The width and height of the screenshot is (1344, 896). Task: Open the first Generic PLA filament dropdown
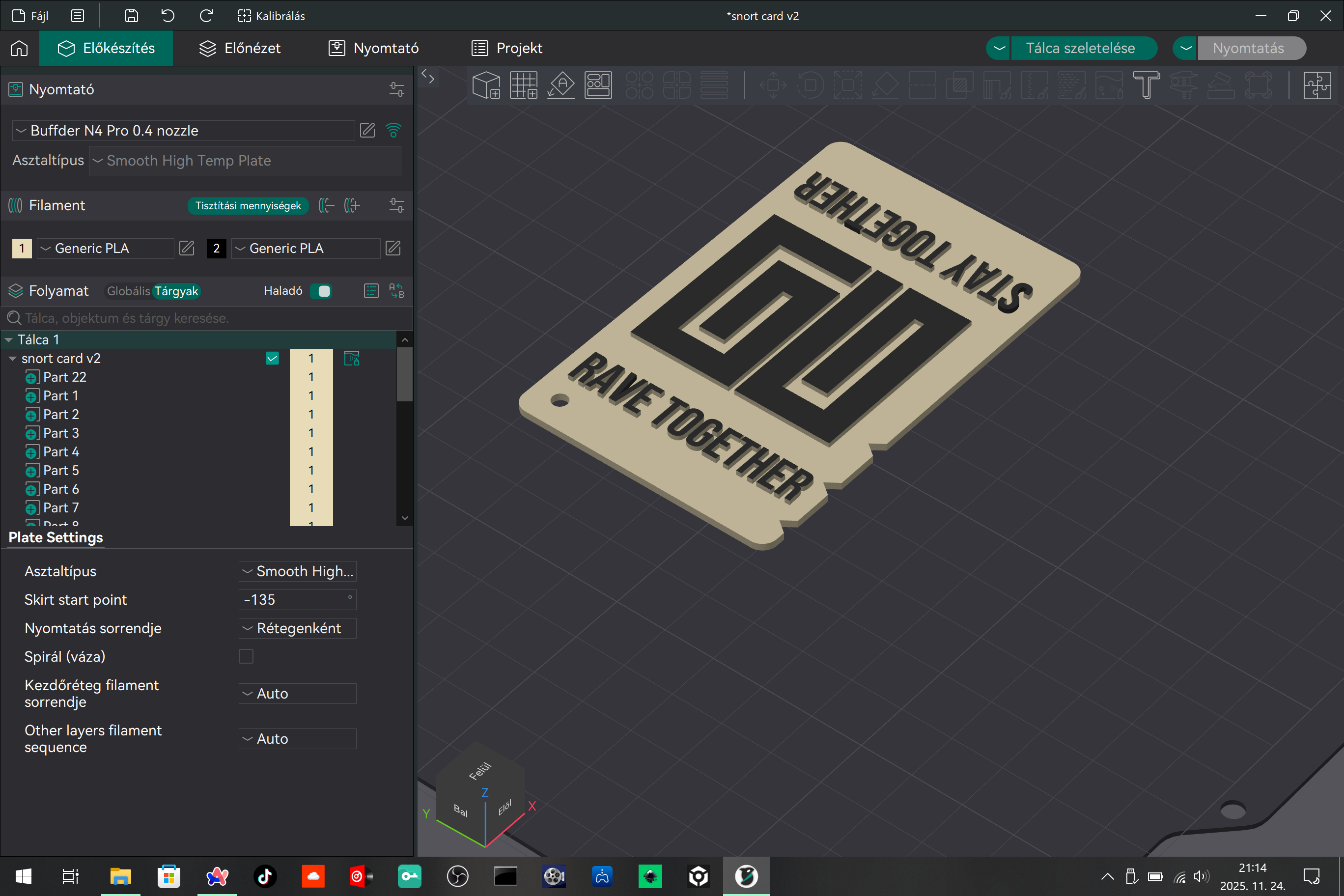105,248
